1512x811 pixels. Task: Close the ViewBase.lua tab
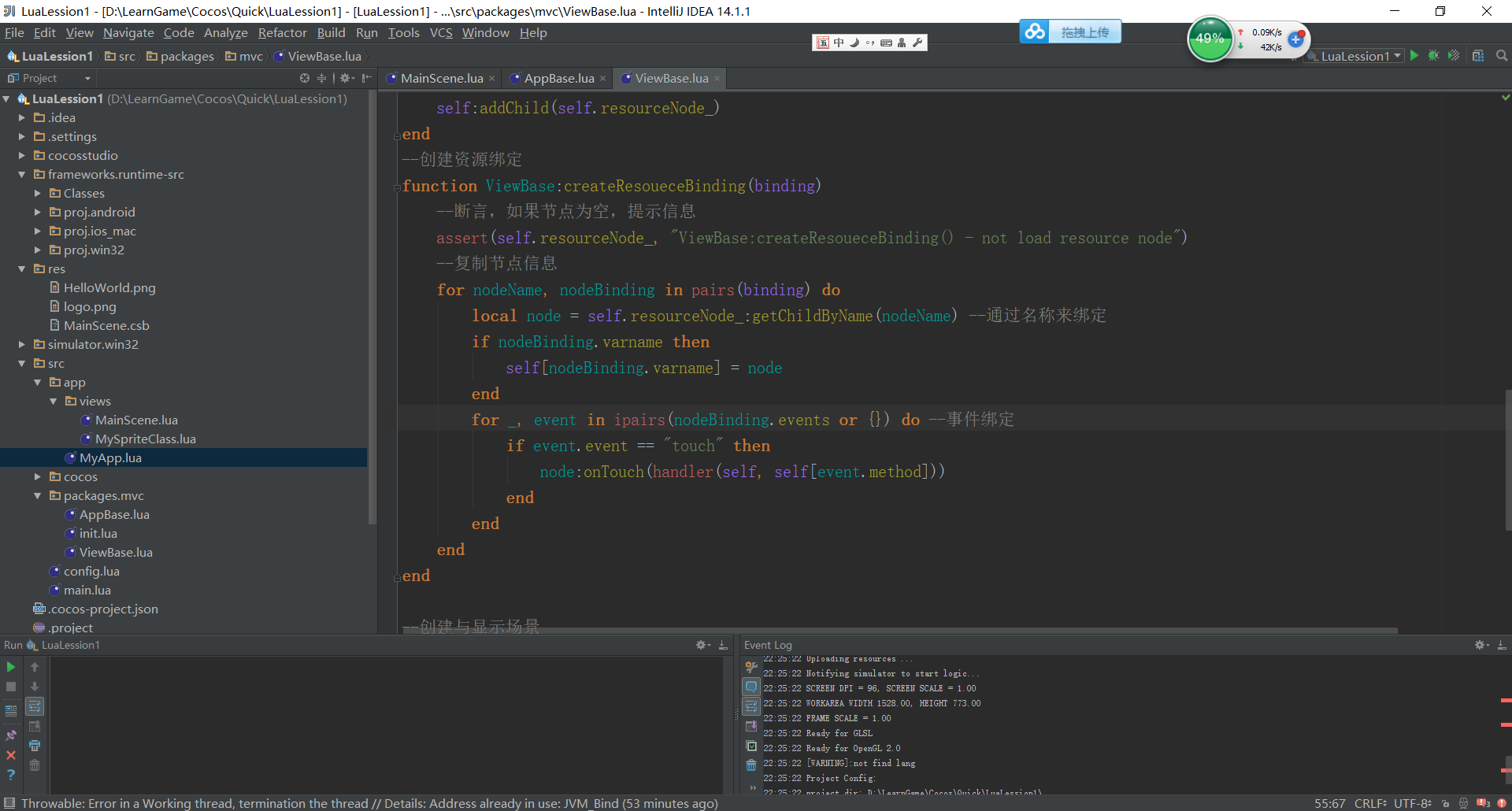(717, 78)
